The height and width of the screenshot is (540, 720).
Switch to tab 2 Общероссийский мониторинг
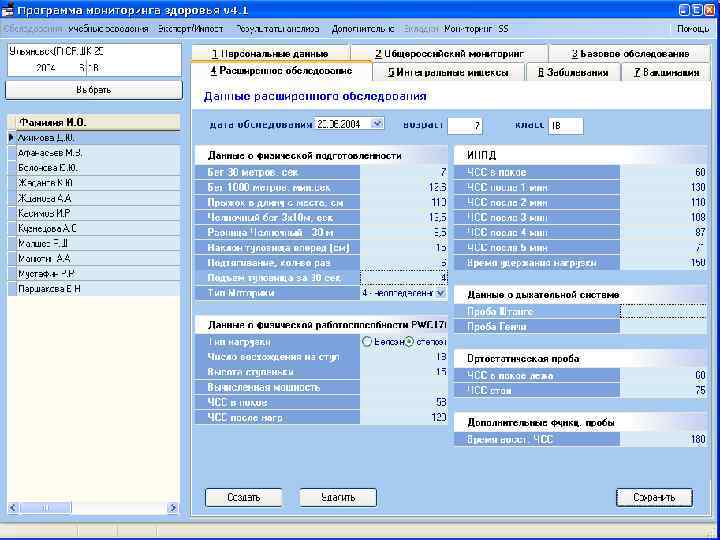point(449,53)
